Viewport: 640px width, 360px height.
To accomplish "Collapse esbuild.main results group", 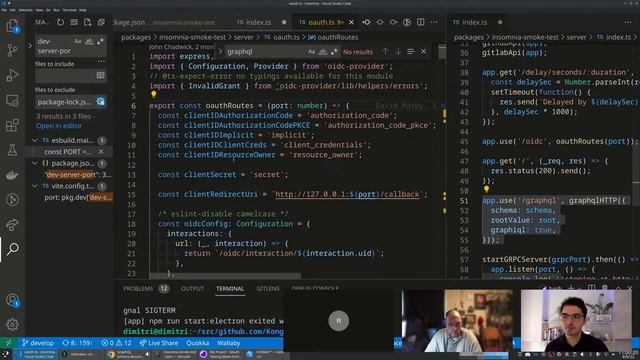I will coord(35,140).
